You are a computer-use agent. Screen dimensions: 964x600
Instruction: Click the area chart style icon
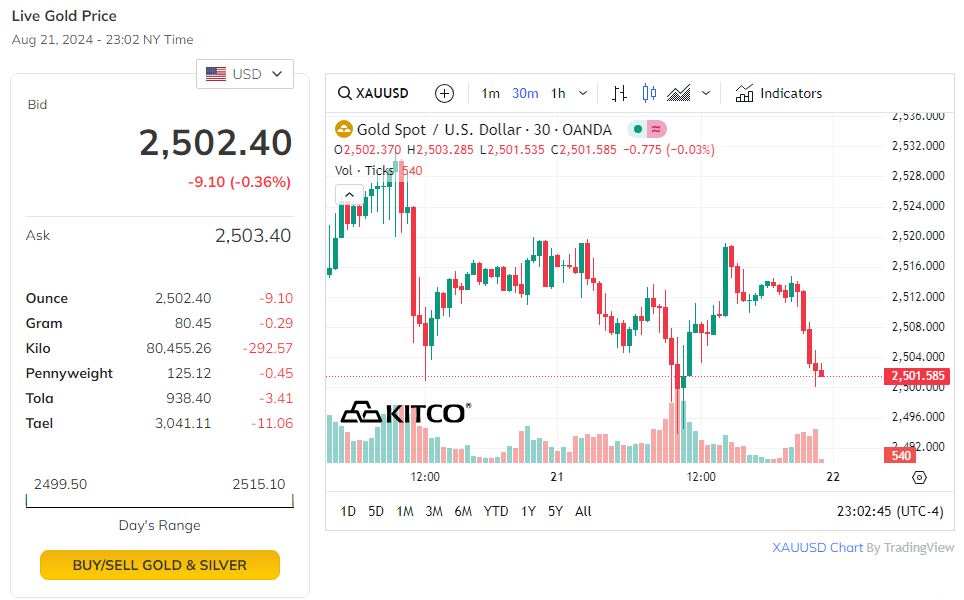click(x=679, y=94)
